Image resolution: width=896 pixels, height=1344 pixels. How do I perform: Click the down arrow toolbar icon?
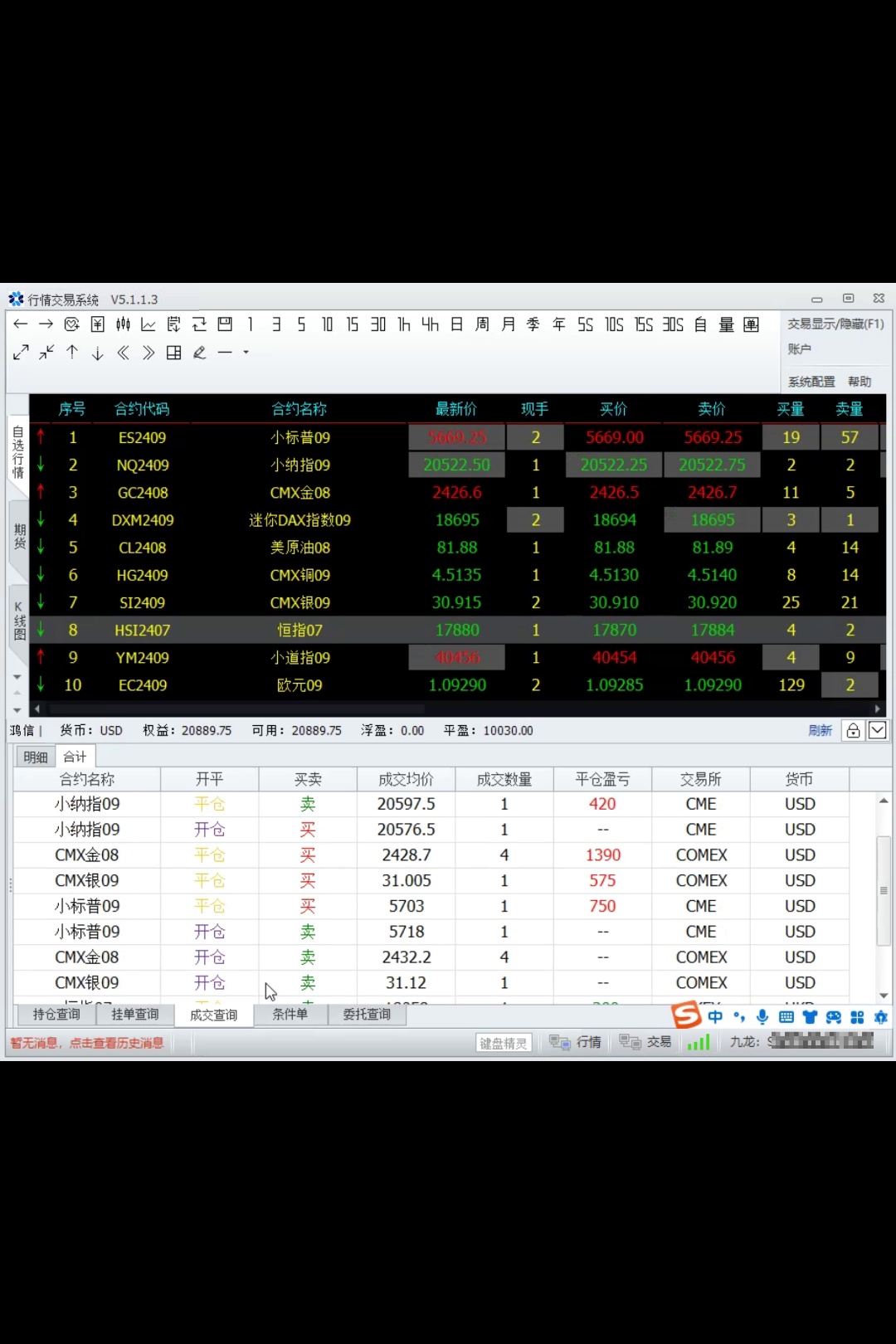98,353
